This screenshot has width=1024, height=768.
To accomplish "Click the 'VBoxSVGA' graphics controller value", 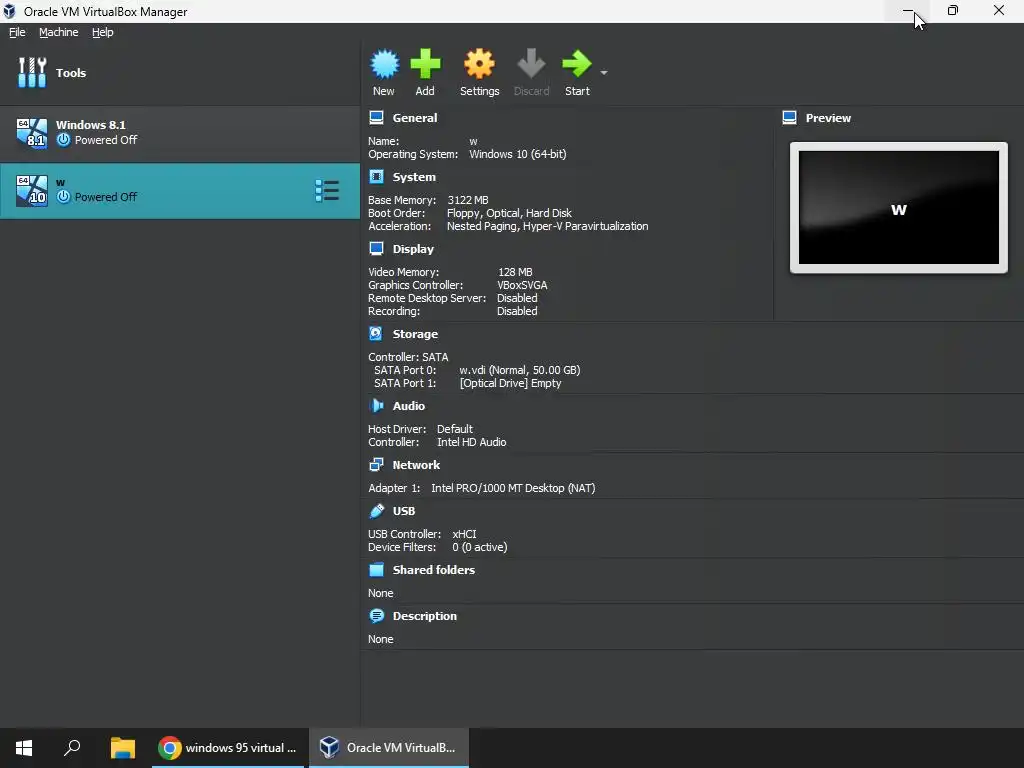I will tap(522, 285).
